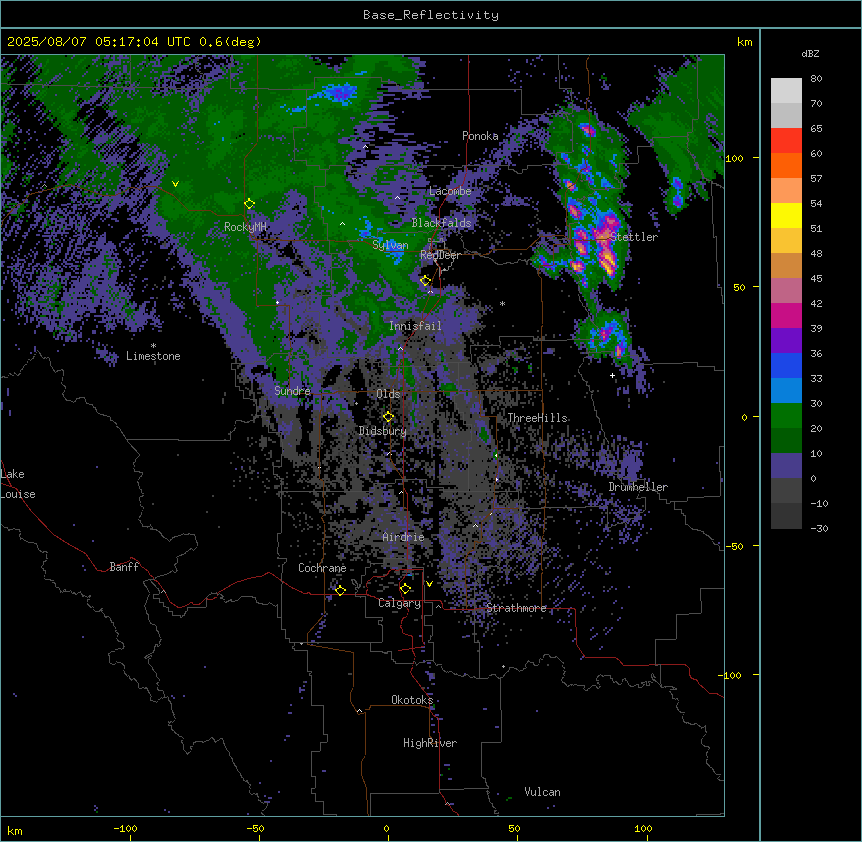The image size is (862, 842).
Task: Click the Sylvan label
Action: pyautogui.click(x=390, y=245)
